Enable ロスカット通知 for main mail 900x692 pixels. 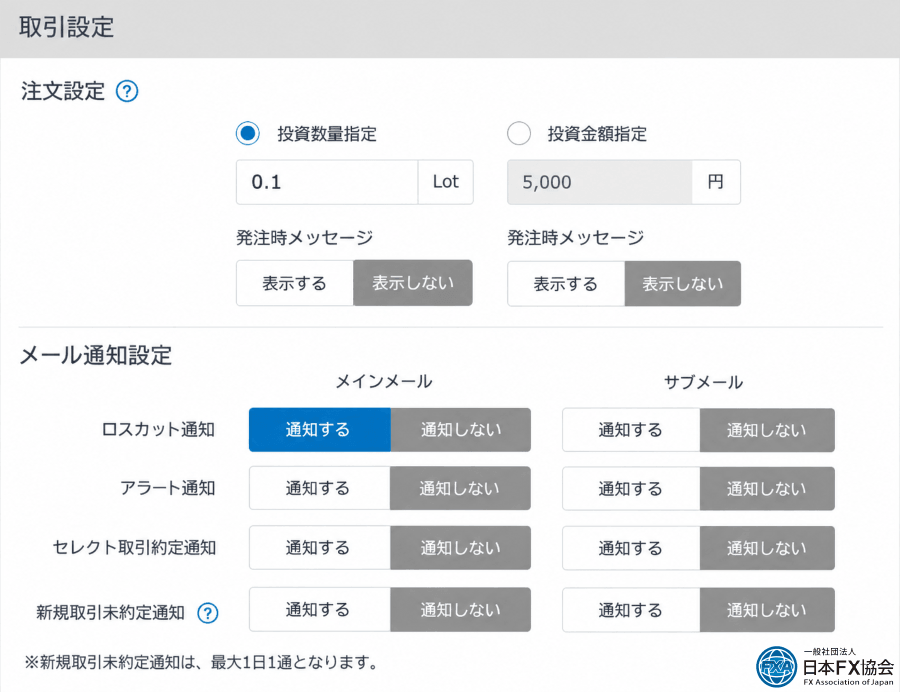[x=319, y=430]
